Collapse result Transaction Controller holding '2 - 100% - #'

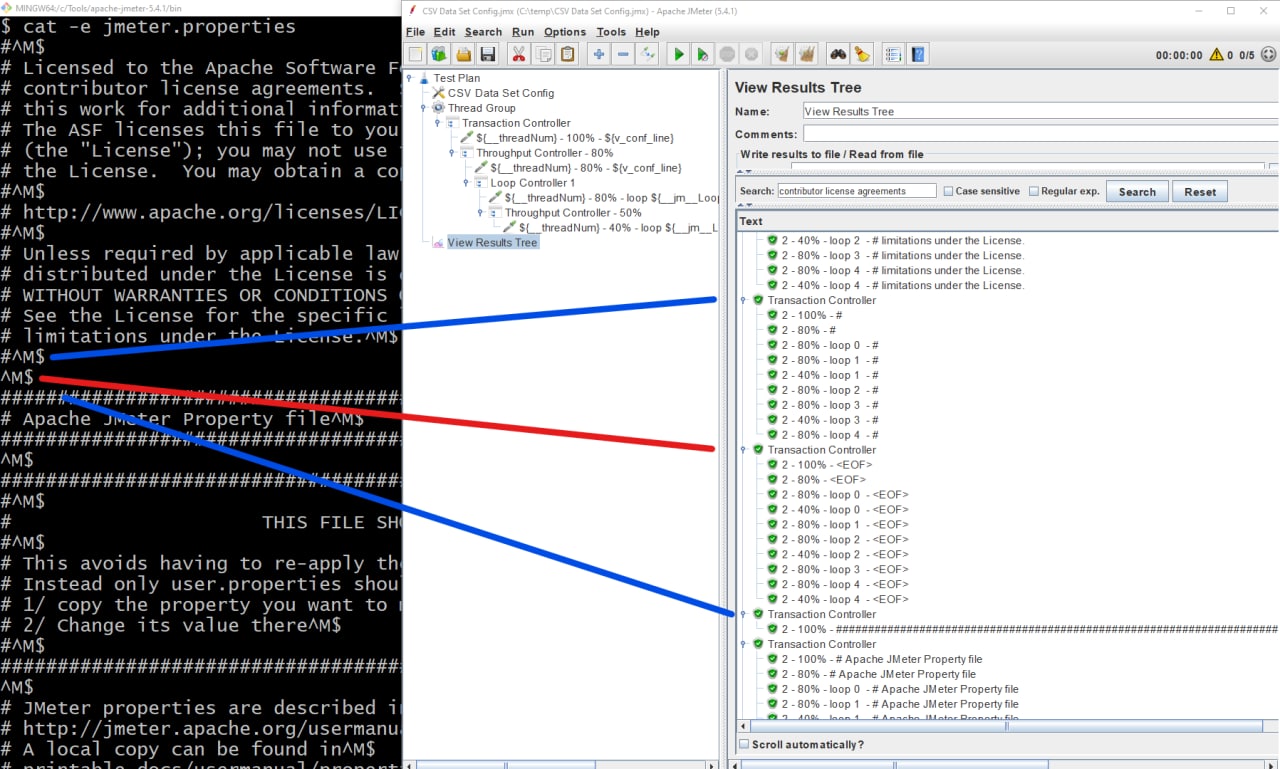click(x=743, y=300)
